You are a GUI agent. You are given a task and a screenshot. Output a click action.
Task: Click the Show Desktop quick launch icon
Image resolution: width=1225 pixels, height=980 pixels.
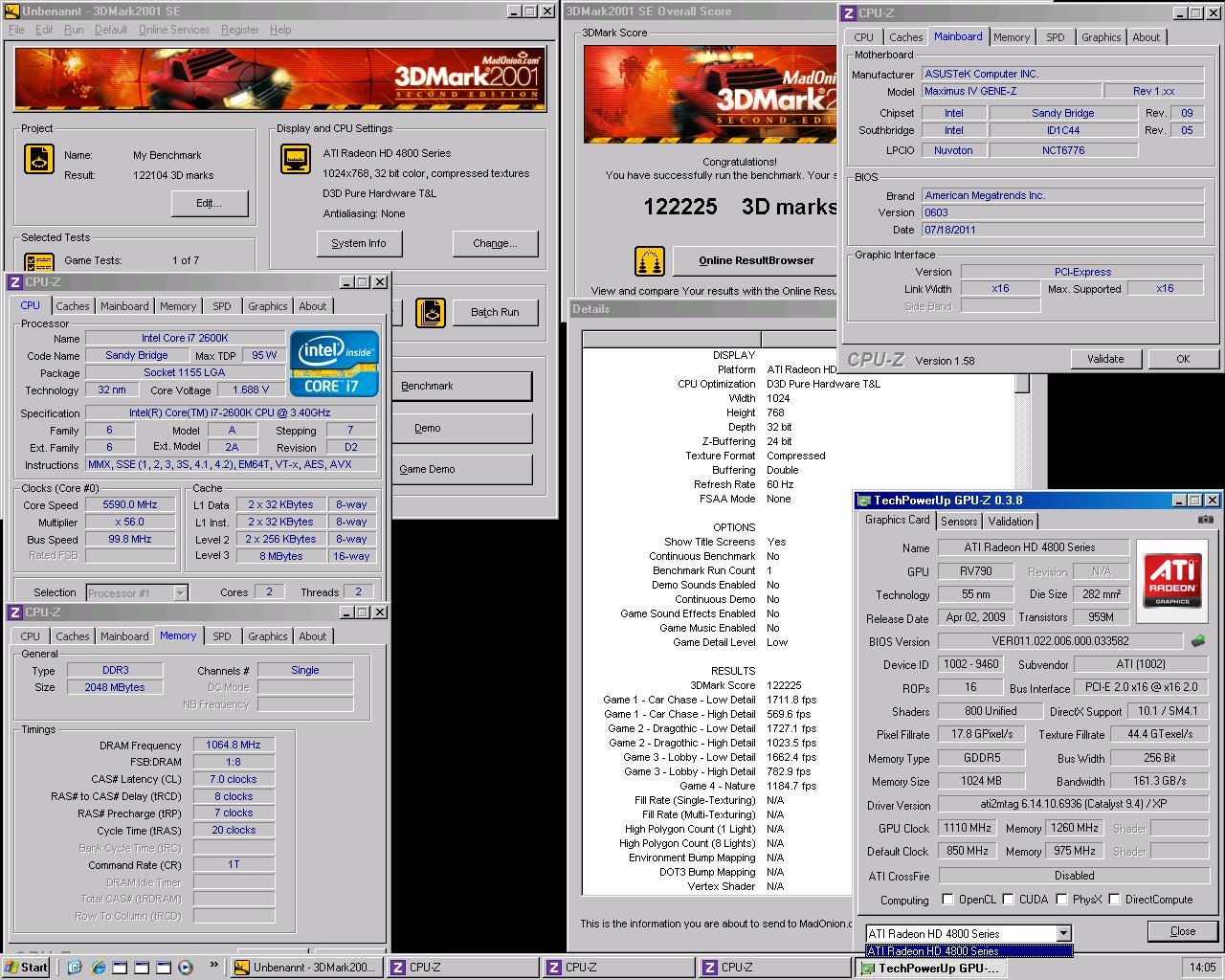point(76,967)
